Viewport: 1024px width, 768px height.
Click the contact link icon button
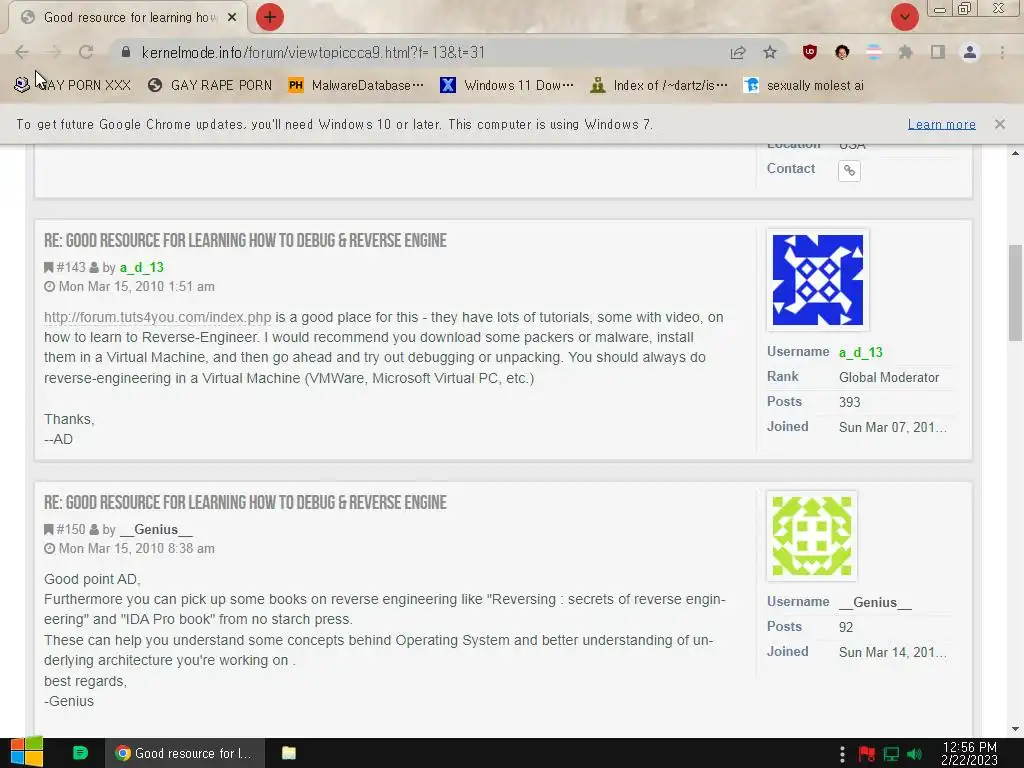pyautogui.click(x=849, y=170)
